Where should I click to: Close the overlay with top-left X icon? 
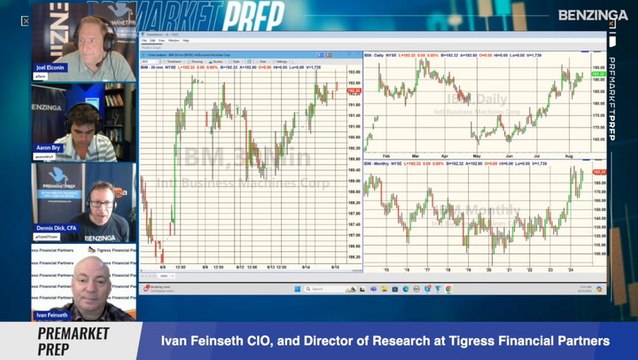click(x=25, y=21)
